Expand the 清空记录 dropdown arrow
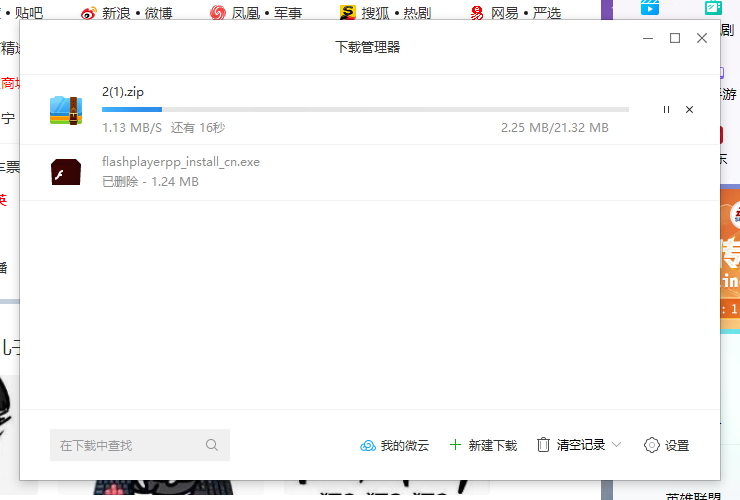This screenshot has width=740, height=500. point(616,445)
